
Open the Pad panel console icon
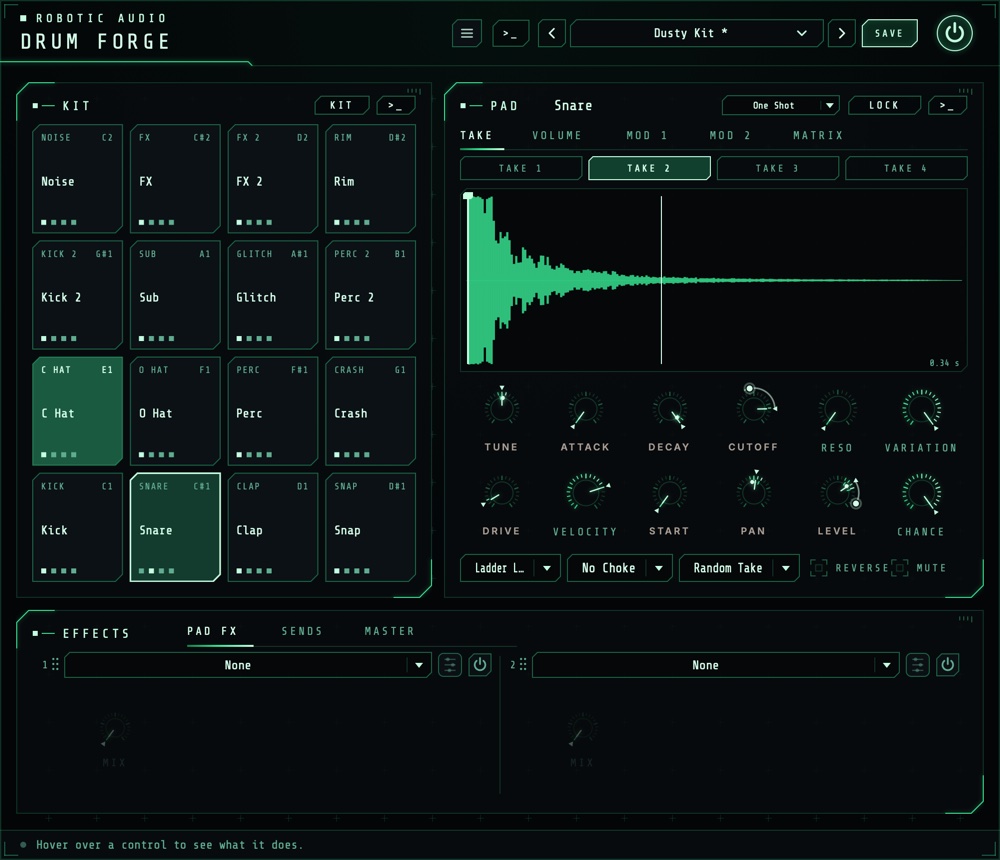coord(947,105)
